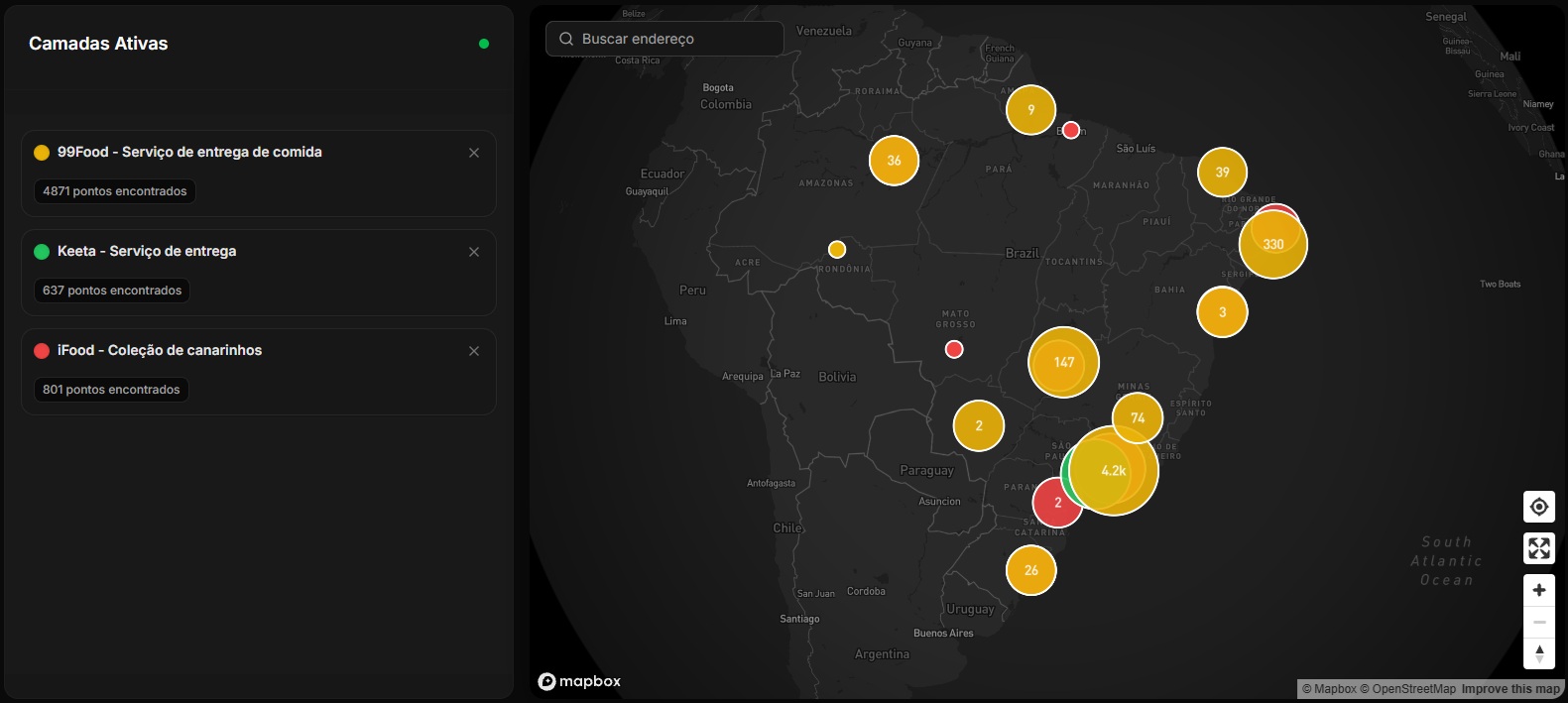Open the © OpenStreetMap attribution link
This screenshot has width=1568, height=703.
pos(1408,689)
